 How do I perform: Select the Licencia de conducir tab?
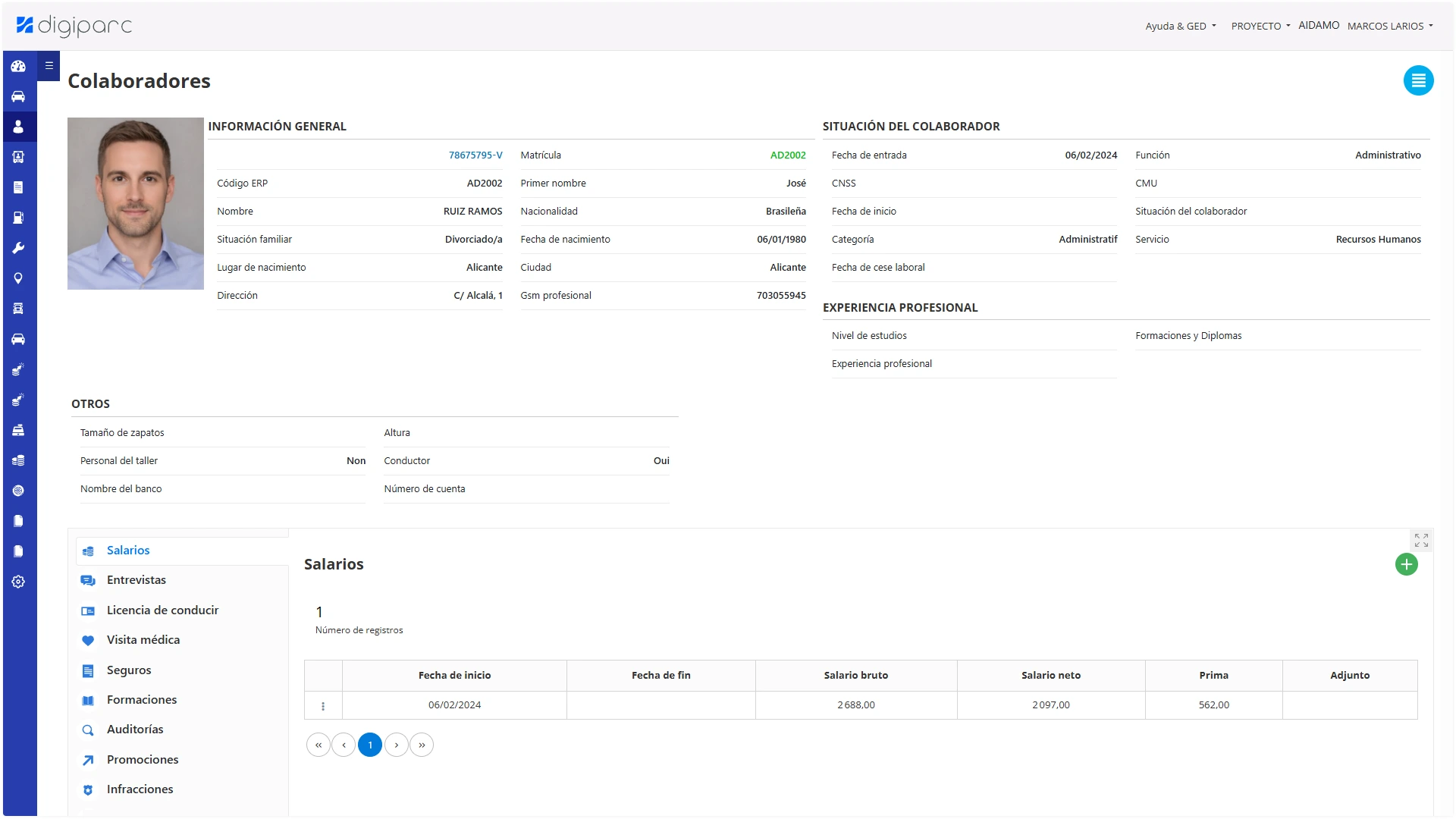(162, 610)
